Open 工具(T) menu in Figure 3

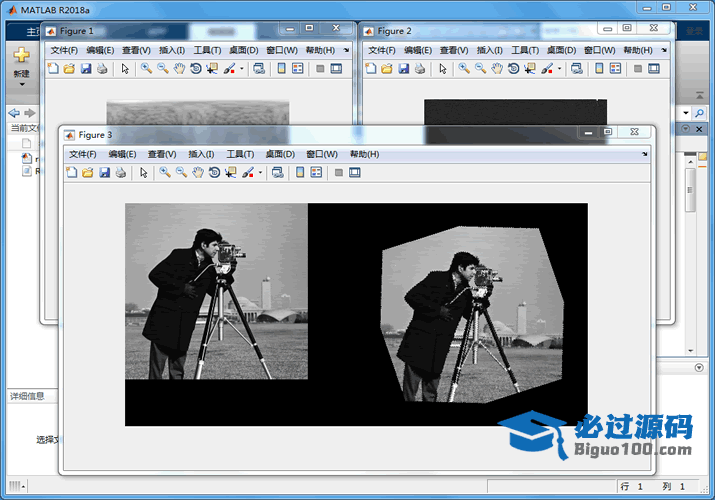pos(240,154)
